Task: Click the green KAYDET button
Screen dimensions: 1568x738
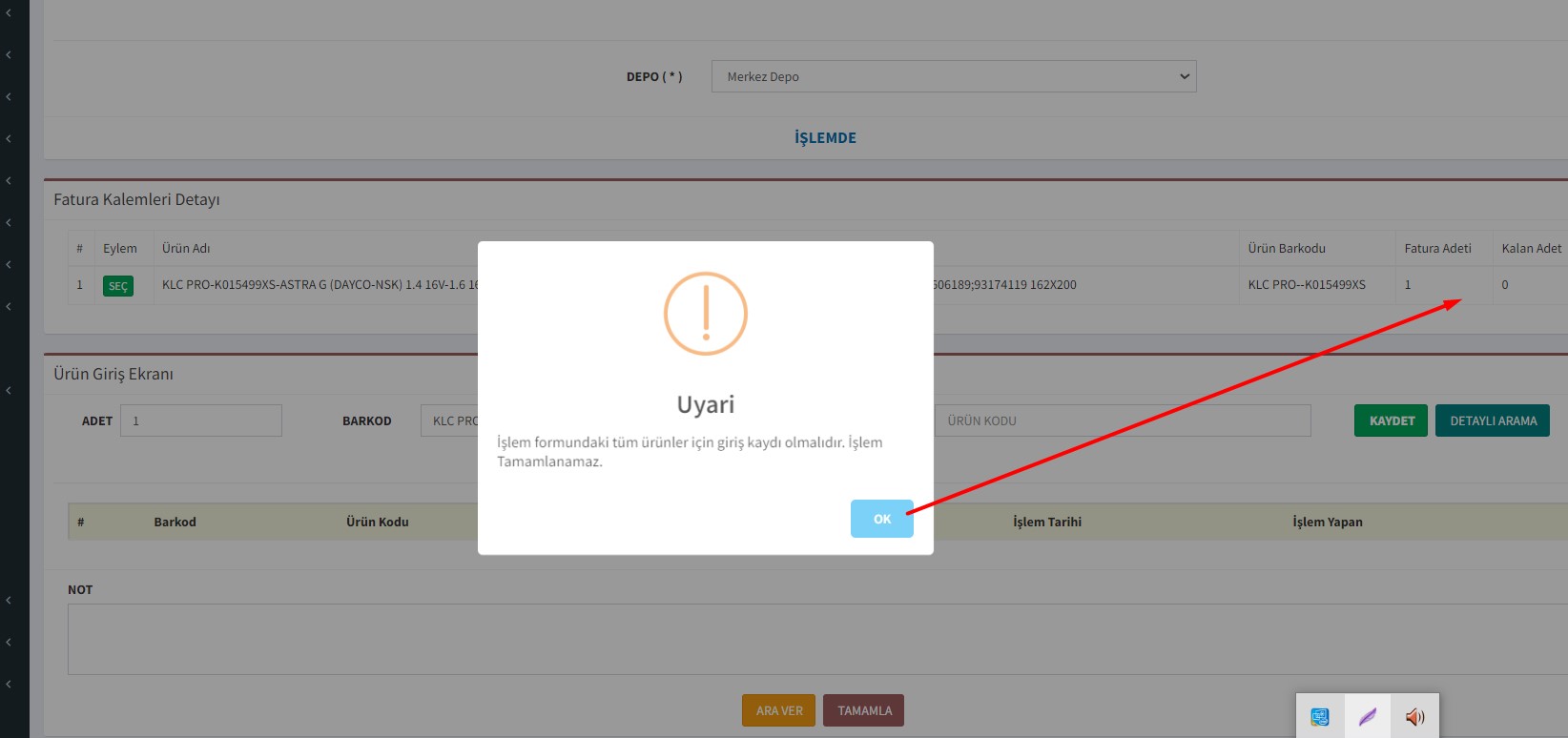Action: click(1391, 420)
